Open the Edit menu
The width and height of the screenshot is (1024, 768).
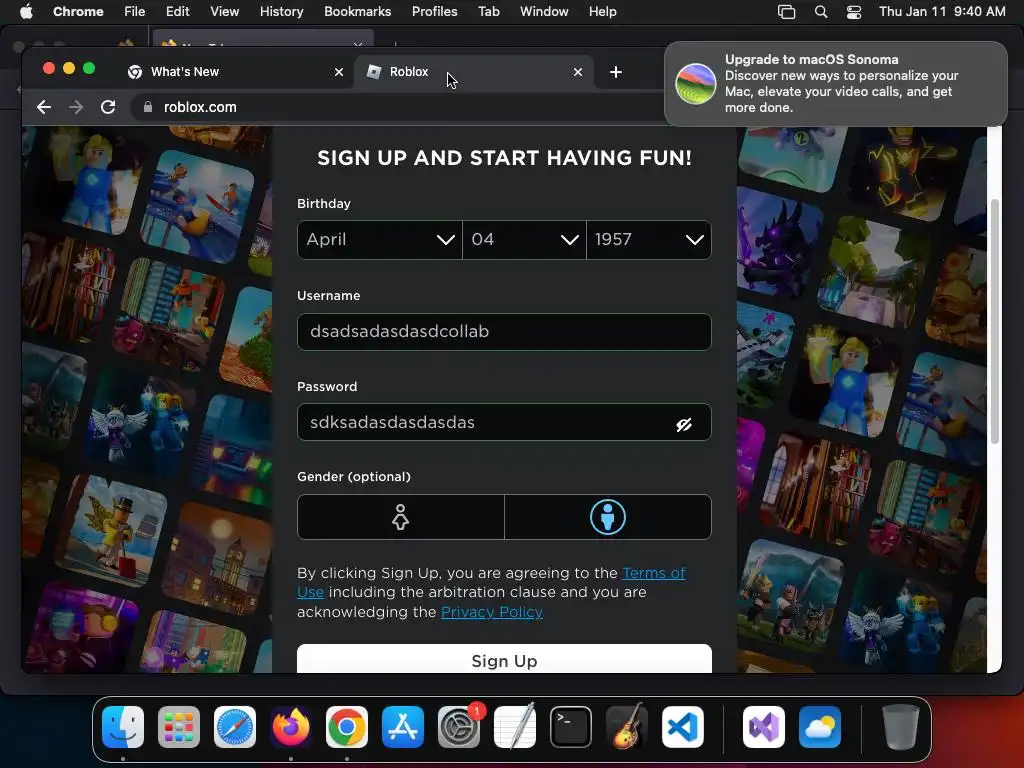[177, 12]
